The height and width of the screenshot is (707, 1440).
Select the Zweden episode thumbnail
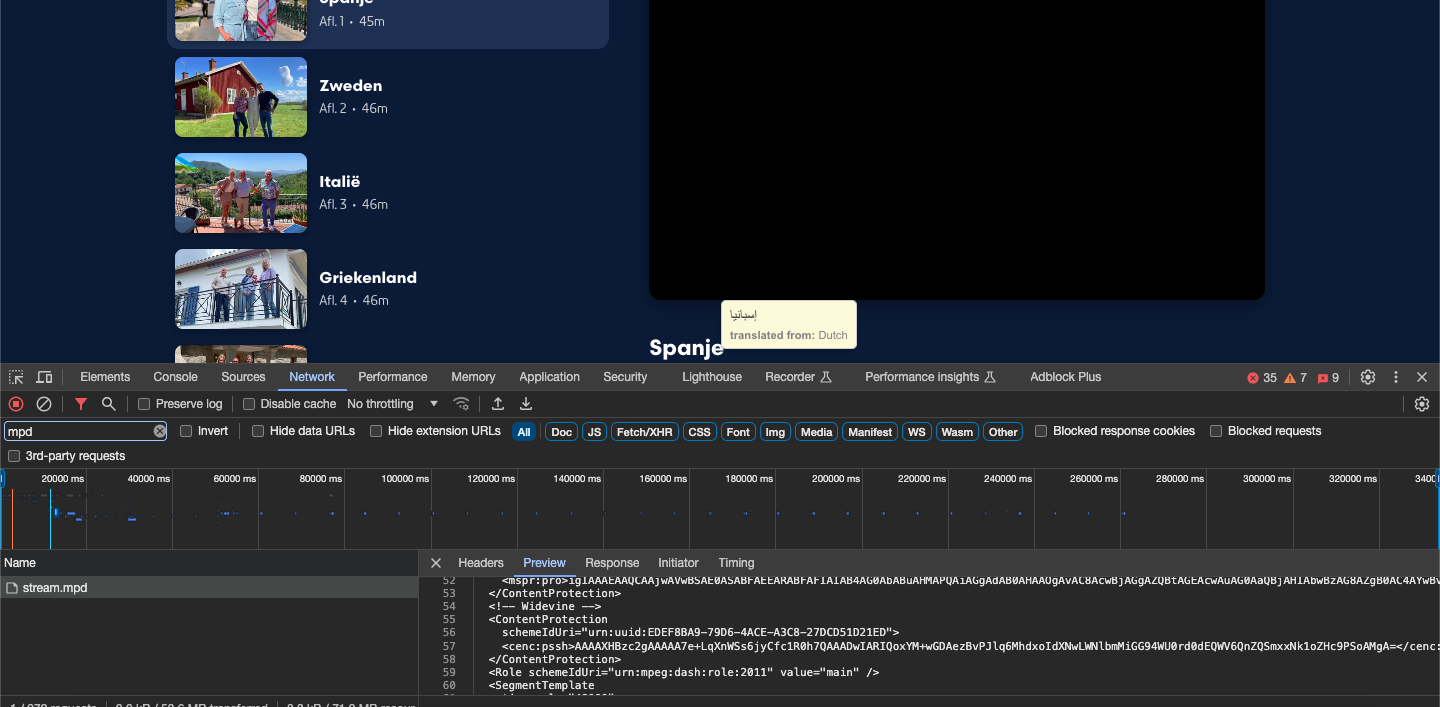click(241, 97)
